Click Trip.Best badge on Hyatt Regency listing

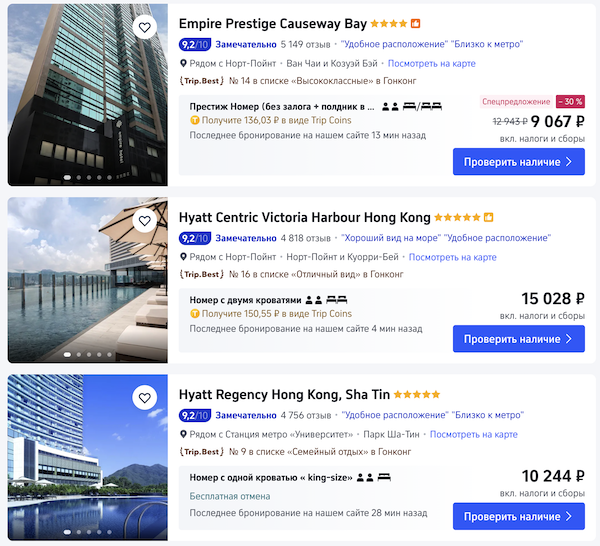[x=201, y=452]
